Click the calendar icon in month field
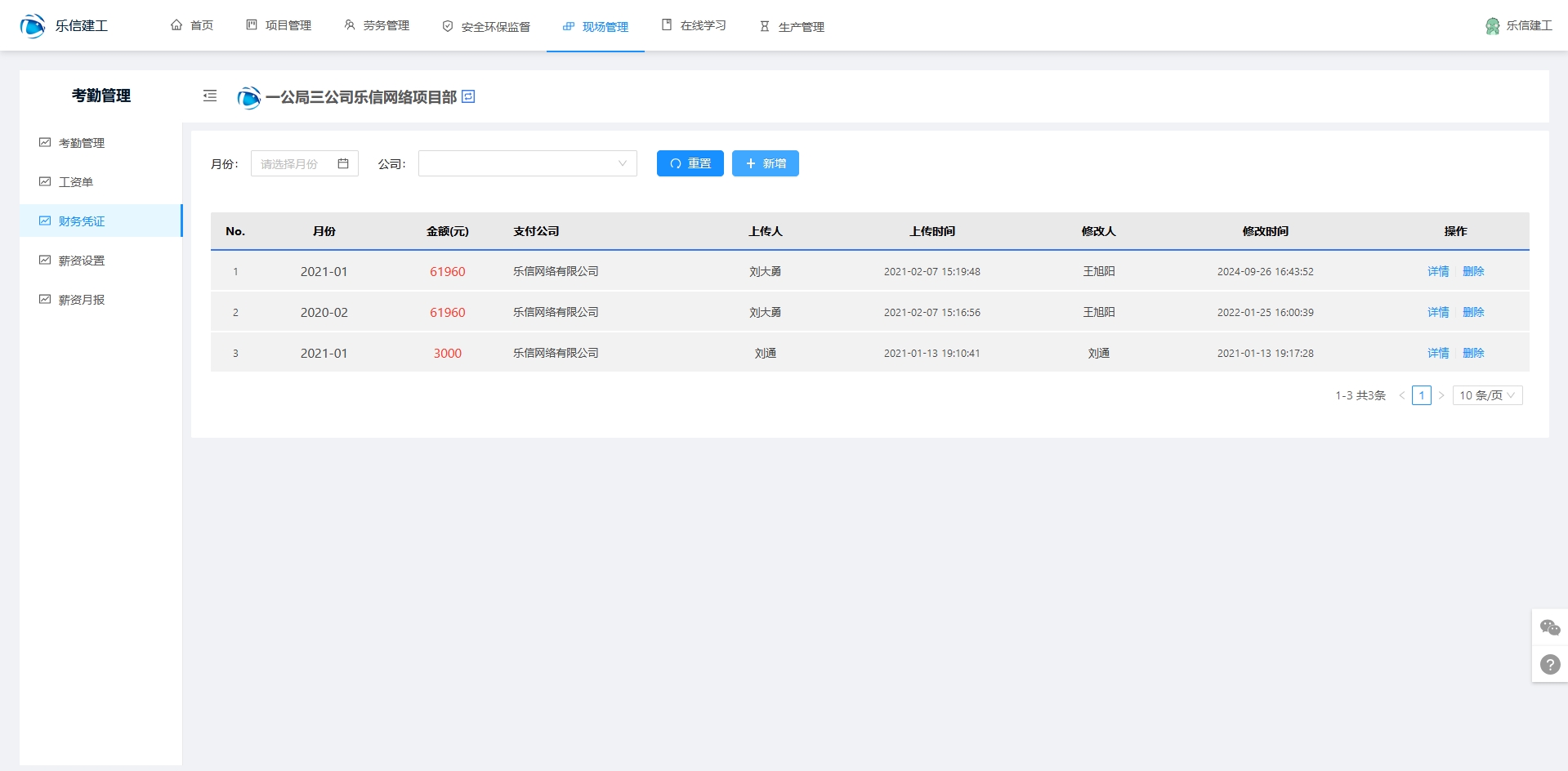1568x771 pixels. pos(343,163)
